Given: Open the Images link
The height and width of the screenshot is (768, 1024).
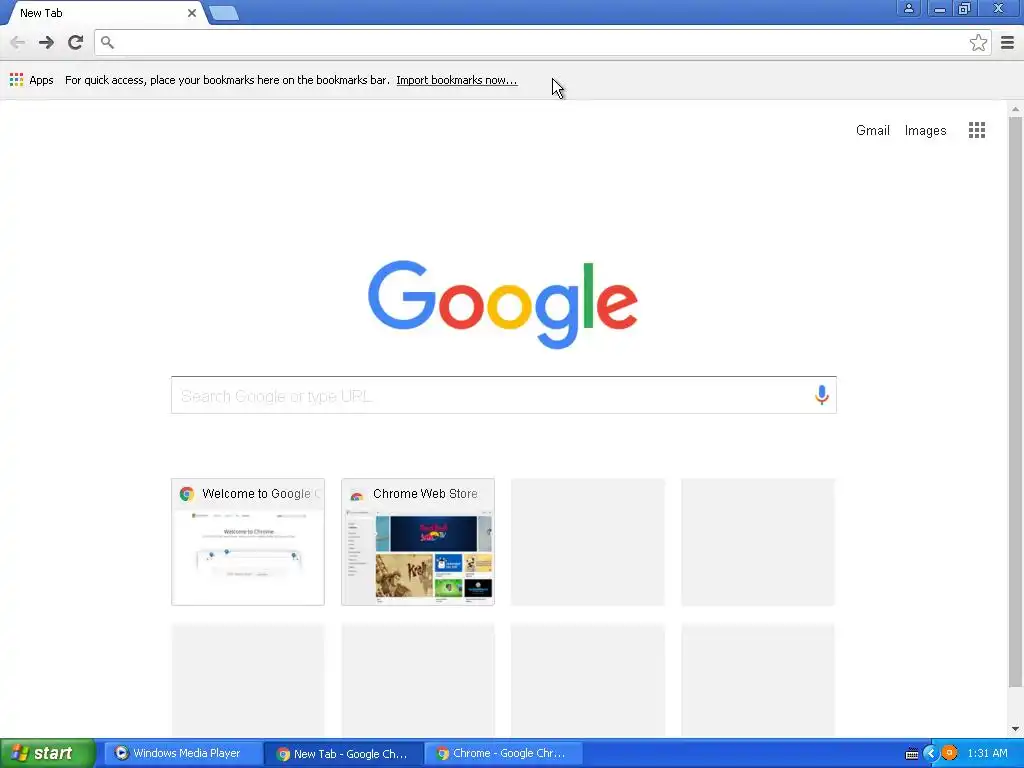Looking at the screenshot, I should 925,130.
